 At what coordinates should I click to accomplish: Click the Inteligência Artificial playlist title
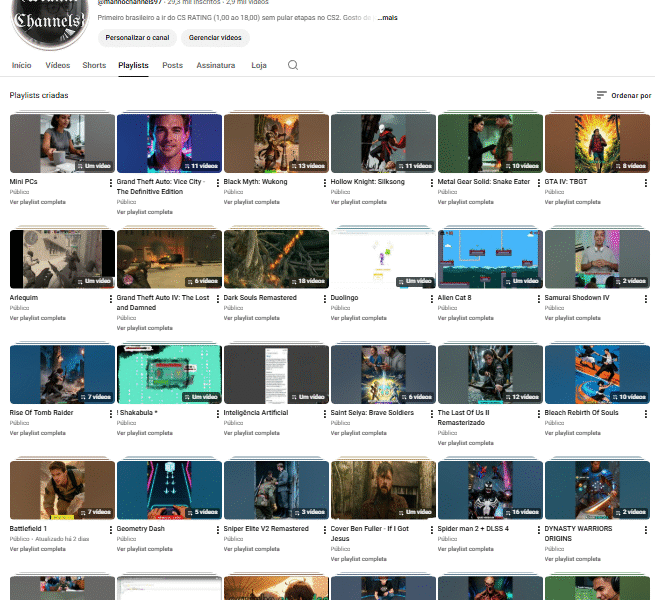click(x=256, y=412)
